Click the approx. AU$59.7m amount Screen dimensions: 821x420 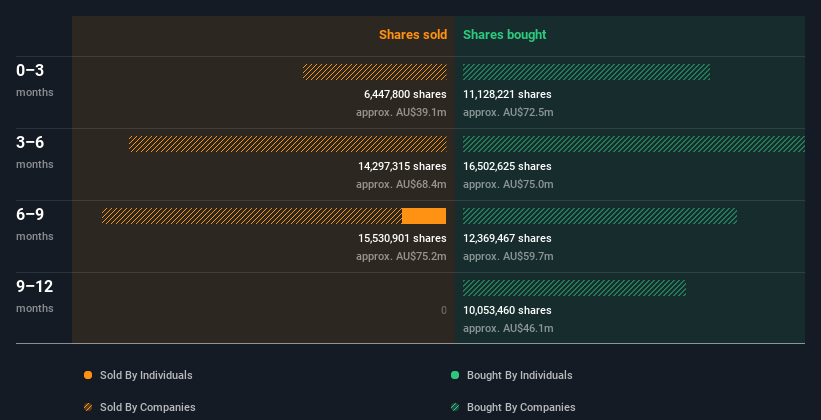[x=508, y=256]
